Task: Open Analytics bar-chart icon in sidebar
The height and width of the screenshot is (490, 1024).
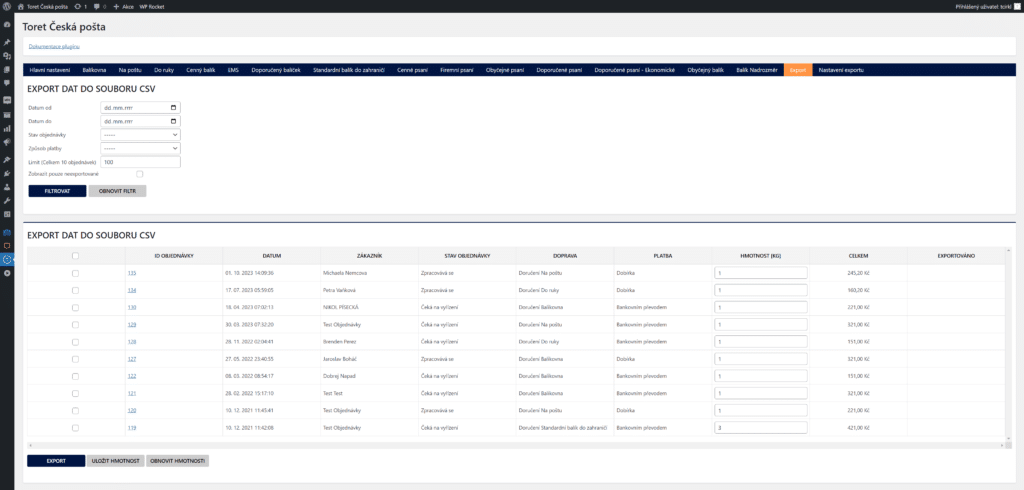Action: [x=7, y=128]
